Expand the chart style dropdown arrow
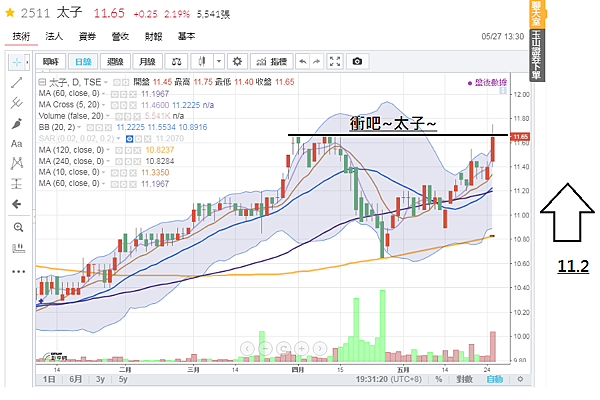 [x=218, y=61]
